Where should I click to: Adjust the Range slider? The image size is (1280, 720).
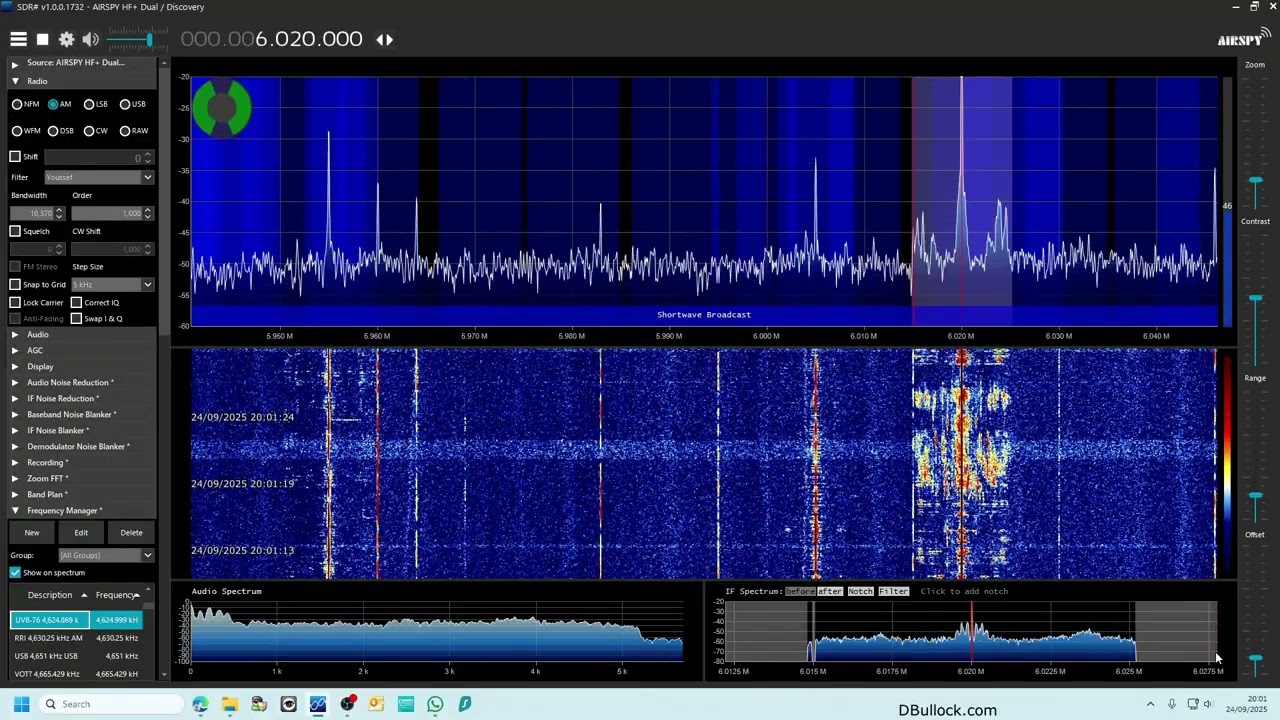click(x=1255, y=496)
